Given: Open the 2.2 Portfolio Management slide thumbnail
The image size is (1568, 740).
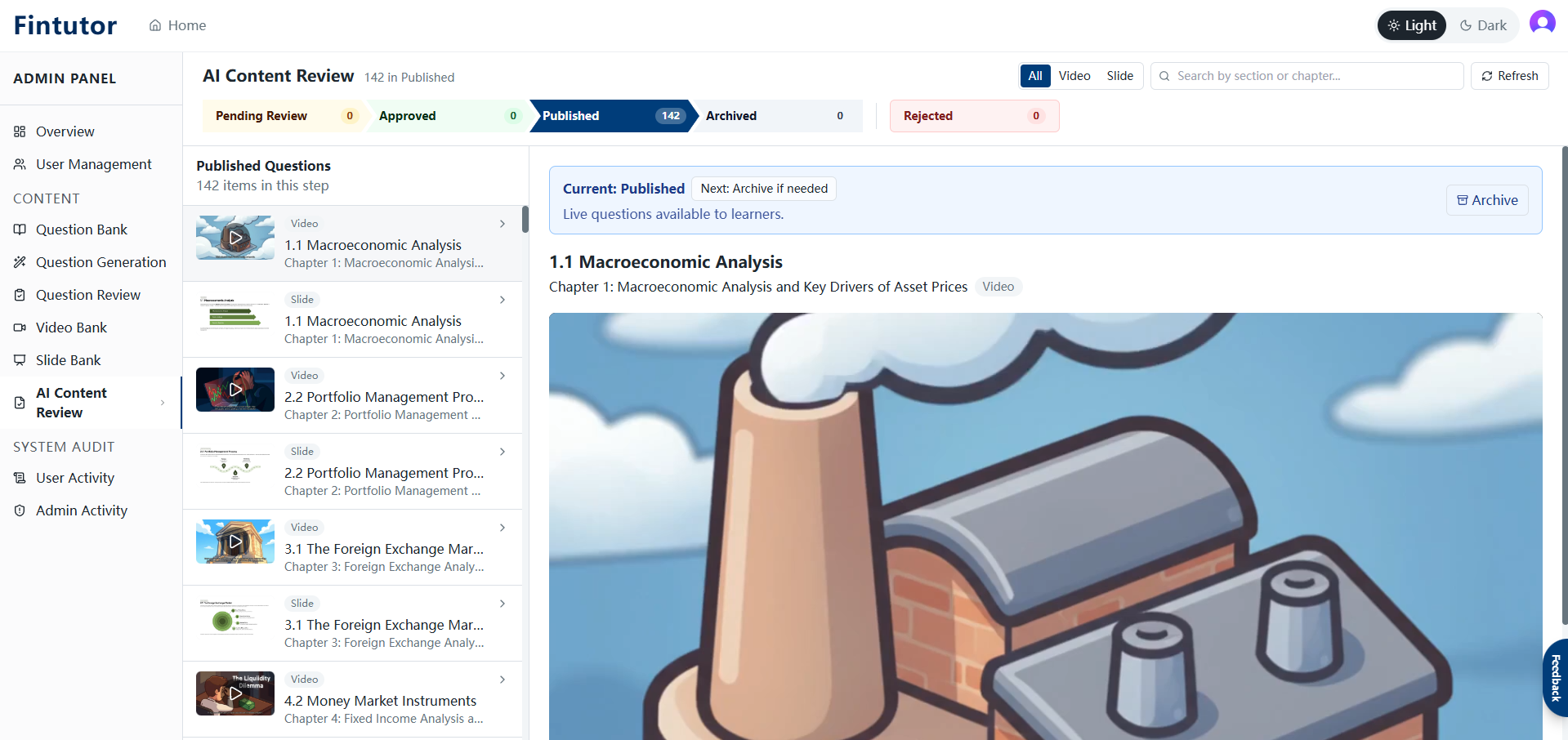Looking at the screenshot, I should (235, 466).
